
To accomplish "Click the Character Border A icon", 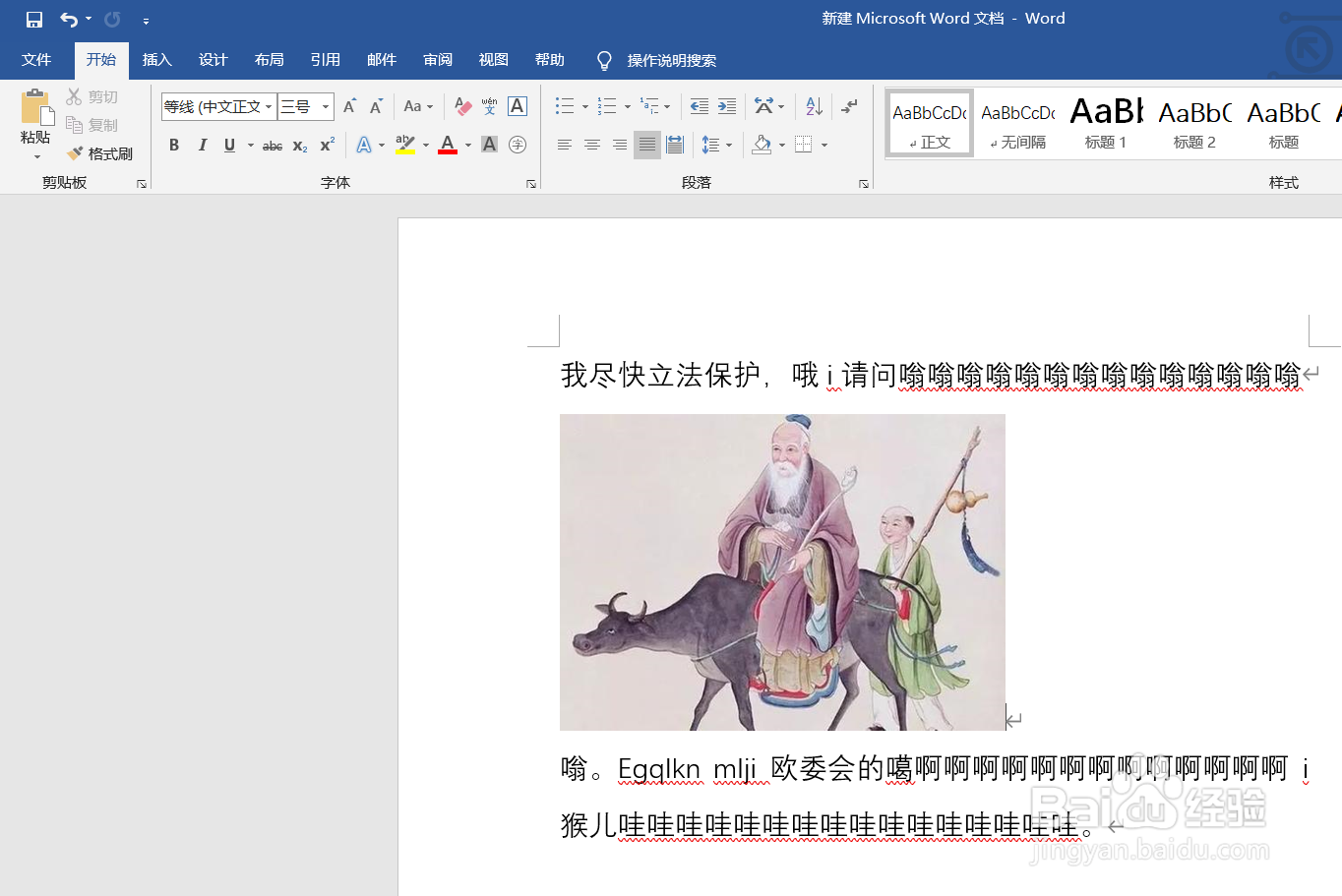I will click(518, 106).
